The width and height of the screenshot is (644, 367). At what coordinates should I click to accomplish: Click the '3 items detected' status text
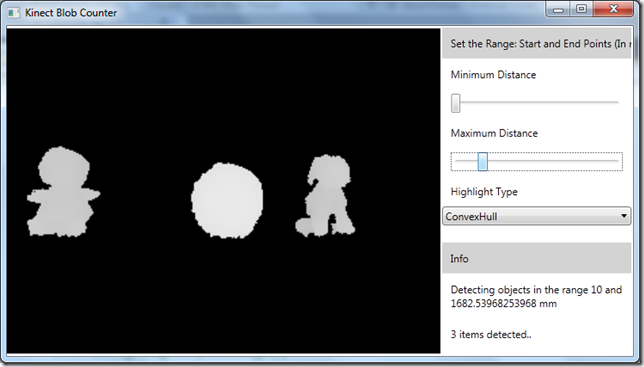click(491, 335)
